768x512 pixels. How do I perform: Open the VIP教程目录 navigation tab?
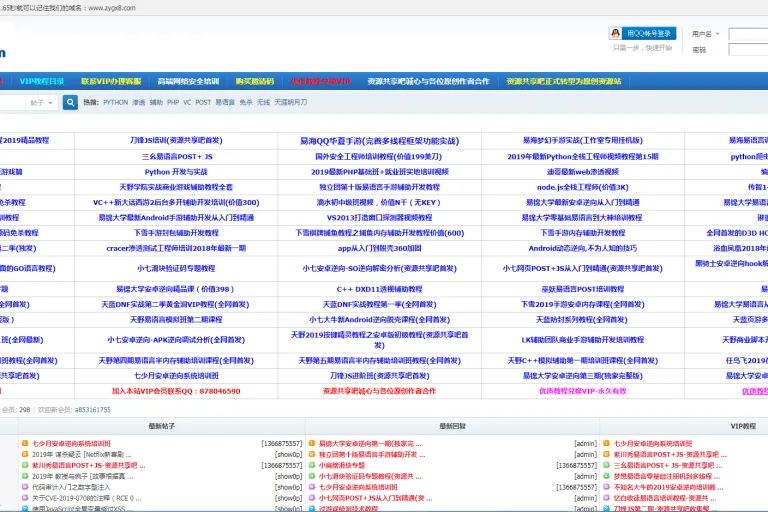tap(42, 81)
